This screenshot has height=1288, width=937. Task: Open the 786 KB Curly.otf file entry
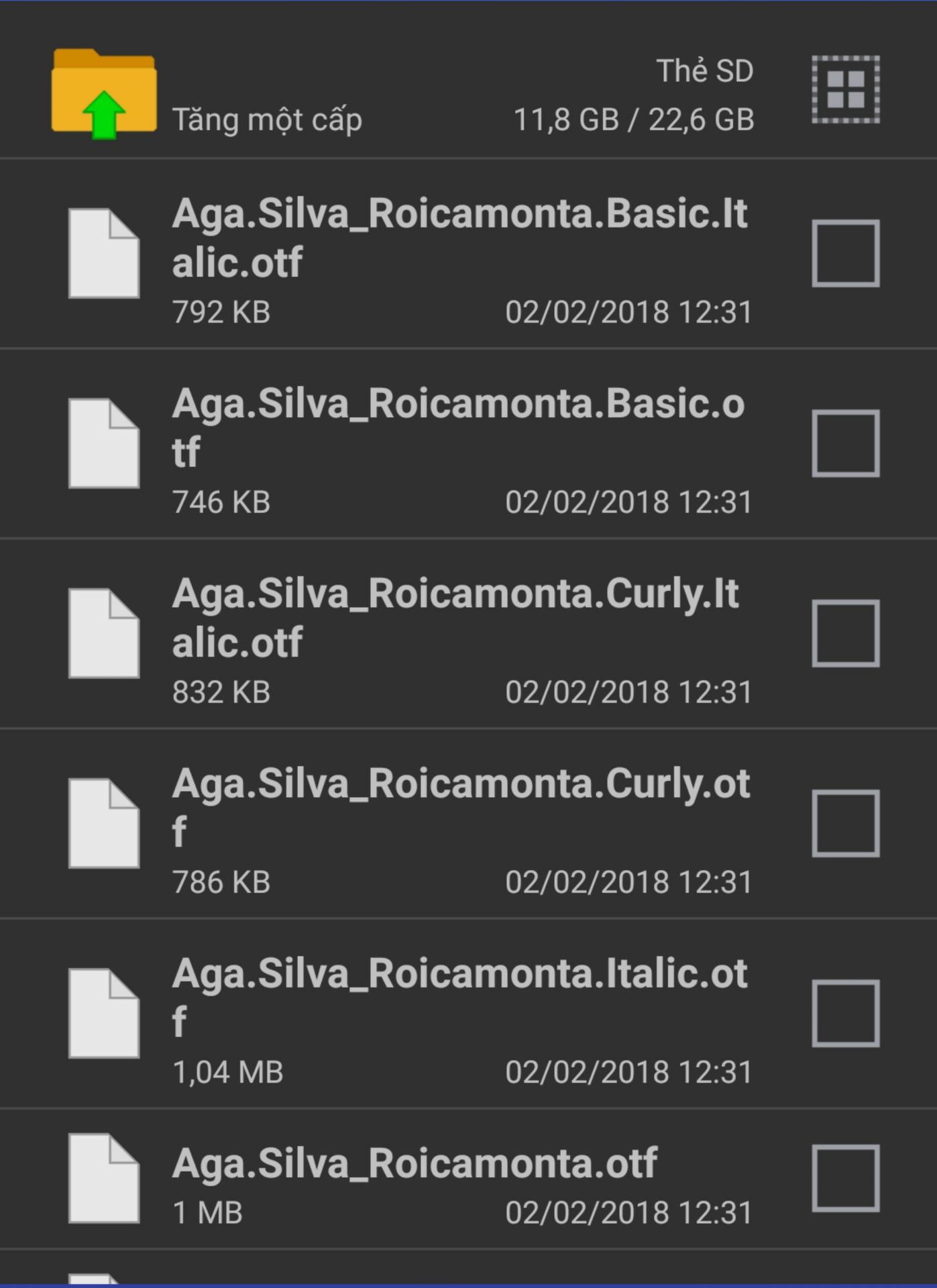pyautogui.click(x=468, y=823)
